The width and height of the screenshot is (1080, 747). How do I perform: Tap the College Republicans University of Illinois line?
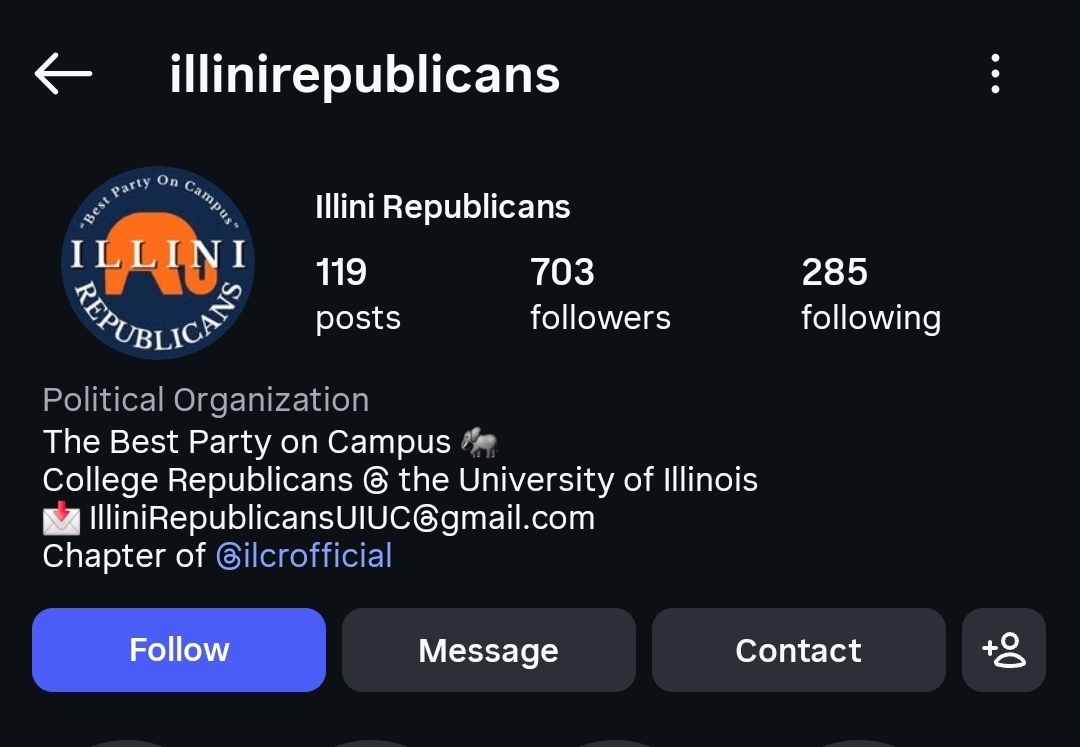tap(400, 480)
